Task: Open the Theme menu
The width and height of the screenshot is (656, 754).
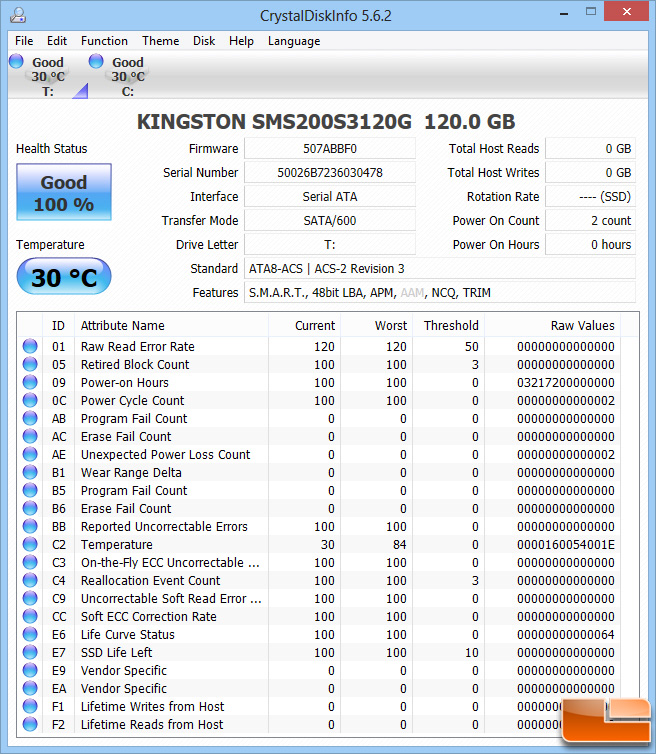Action: click(161, 41)
